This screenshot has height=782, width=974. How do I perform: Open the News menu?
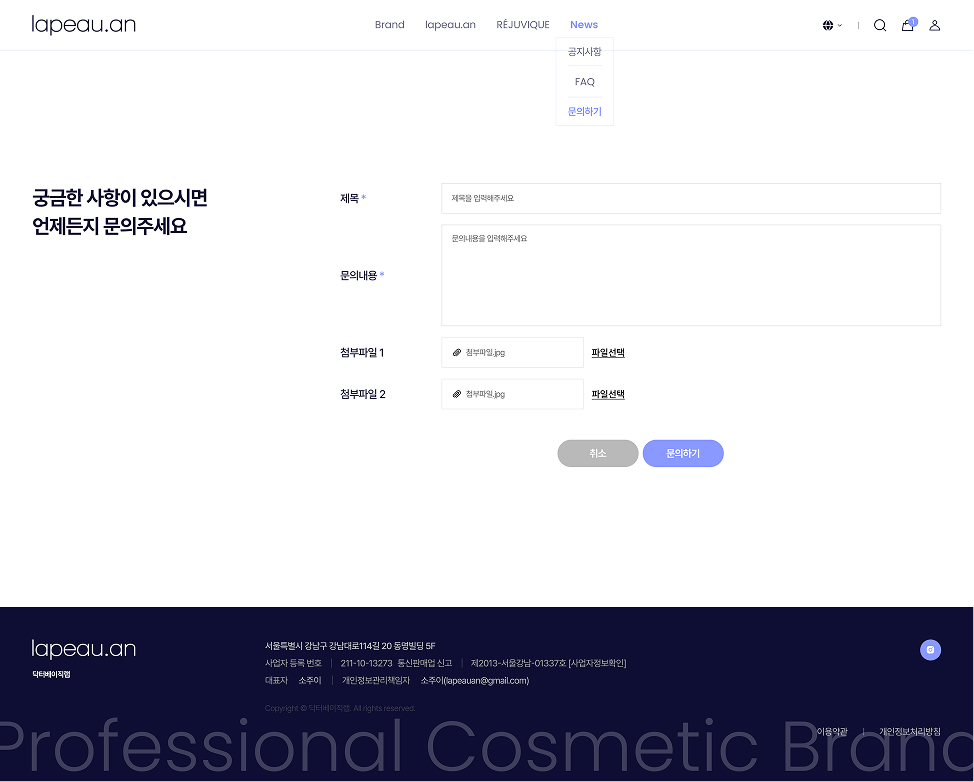click(x=584, y=25)
